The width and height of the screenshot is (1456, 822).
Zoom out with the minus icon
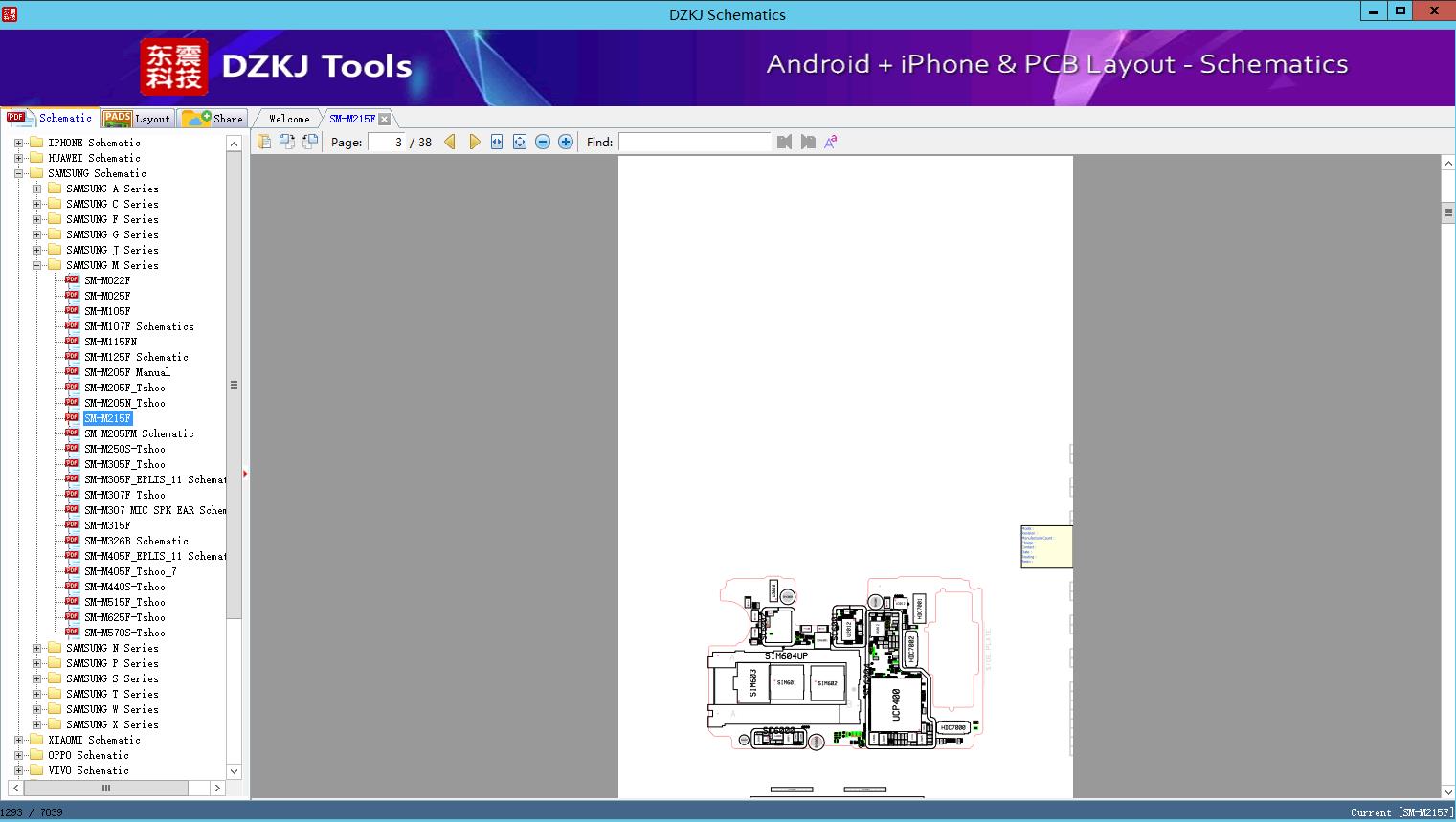point(543,142)
